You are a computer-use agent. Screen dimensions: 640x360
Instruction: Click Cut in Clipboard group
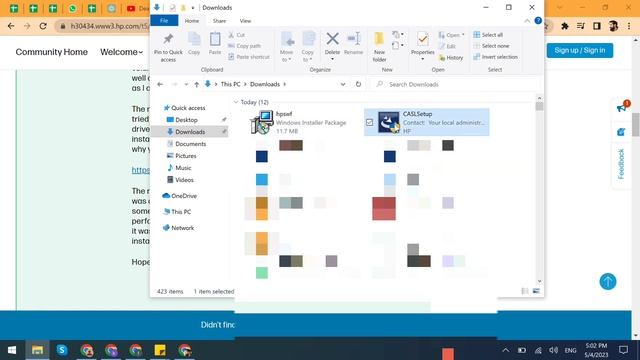[x=236, y=35]
